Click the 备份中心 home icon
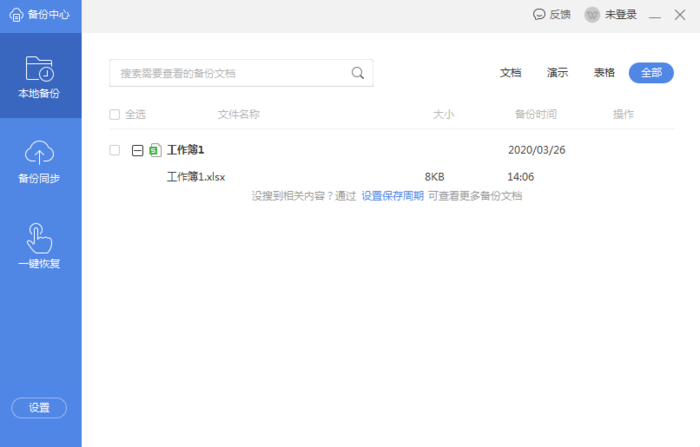Image resolution: width=700 pixels, height=447 pixels. 16,15
